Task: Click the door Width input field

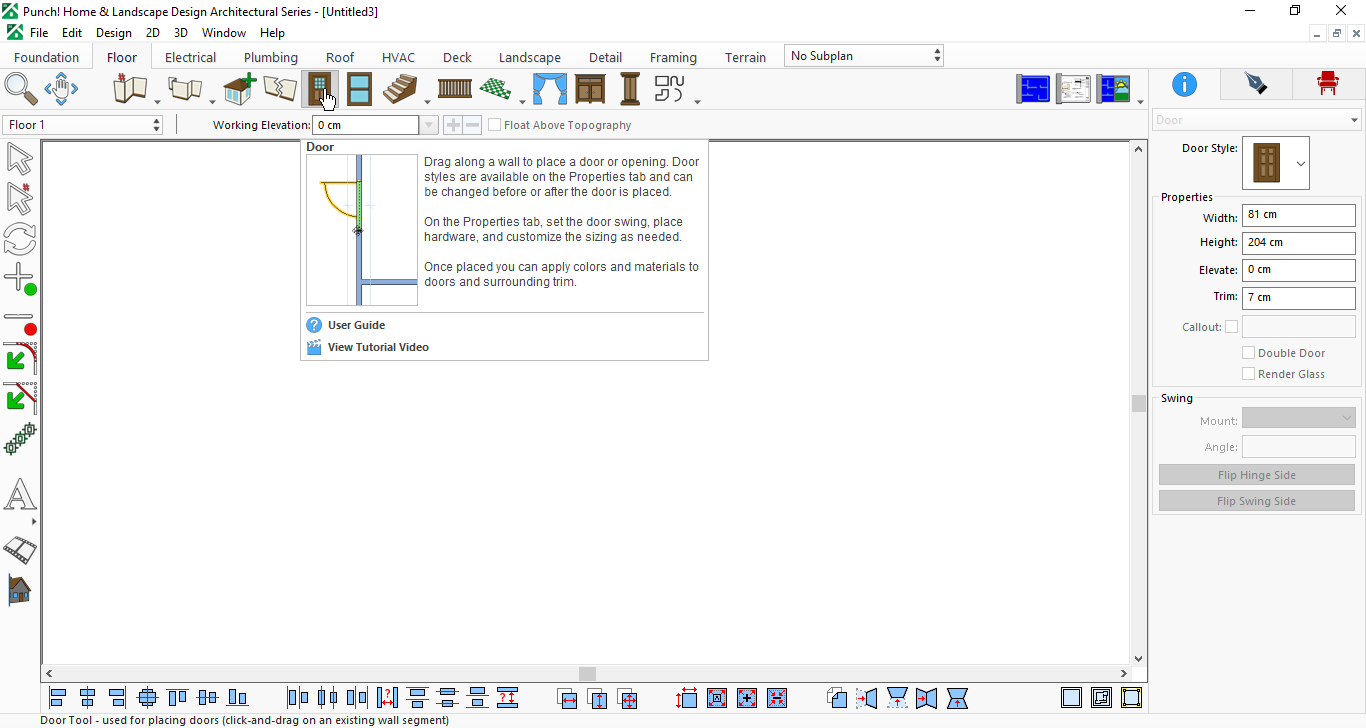Action: (x=1298, y=215)
